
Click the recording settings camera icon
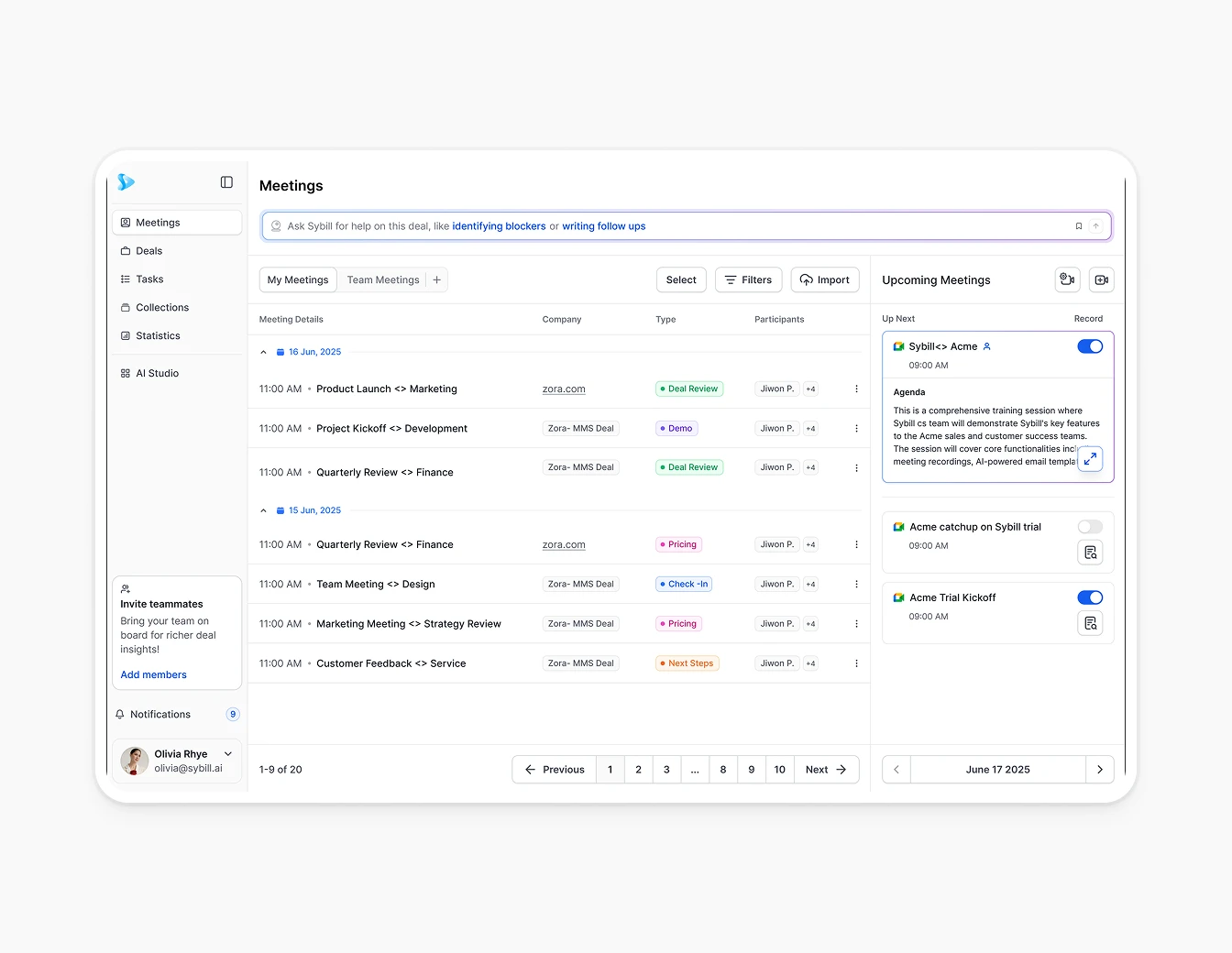point(1067,280)
